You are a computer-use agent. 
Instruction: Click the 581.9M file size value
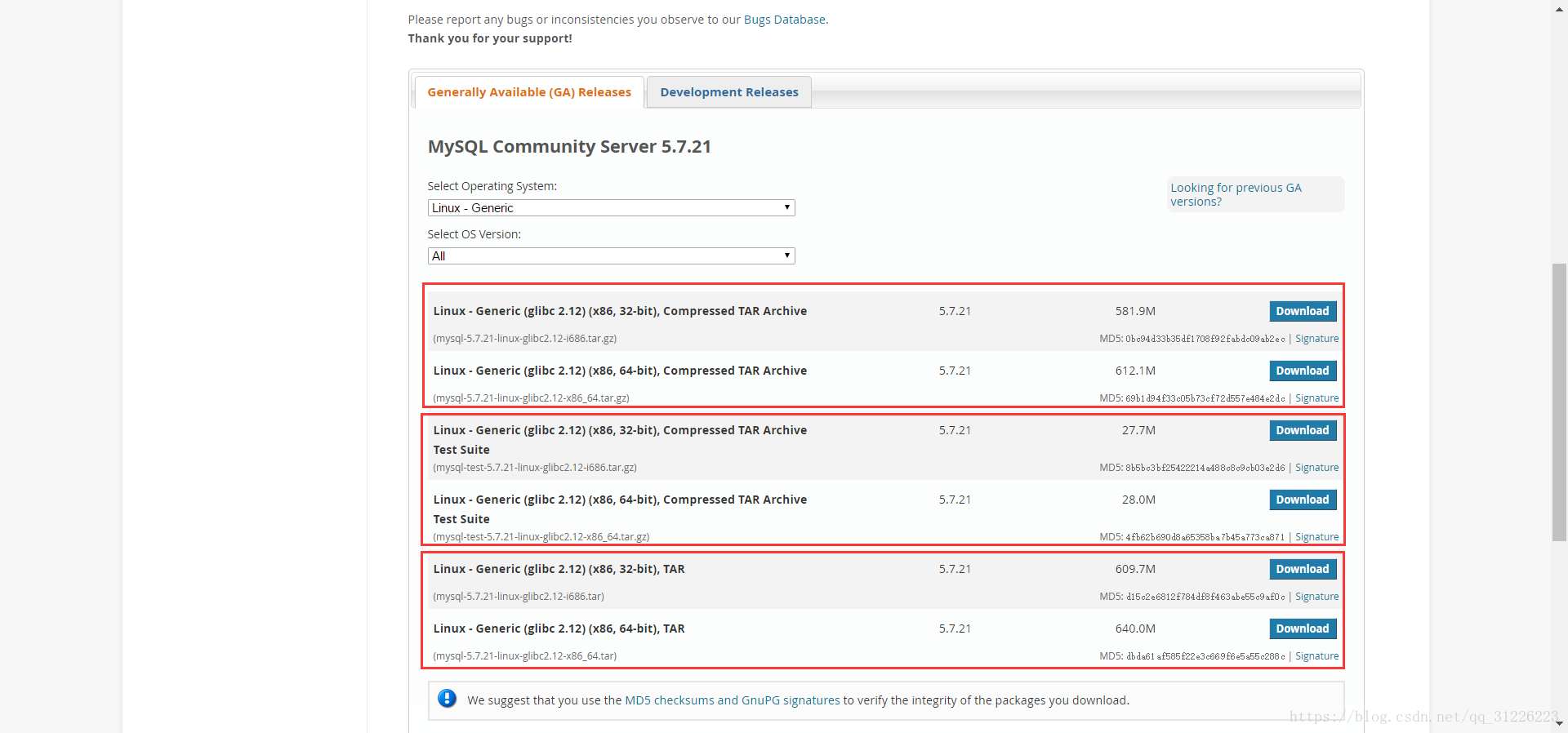(x=1135, y=311)
